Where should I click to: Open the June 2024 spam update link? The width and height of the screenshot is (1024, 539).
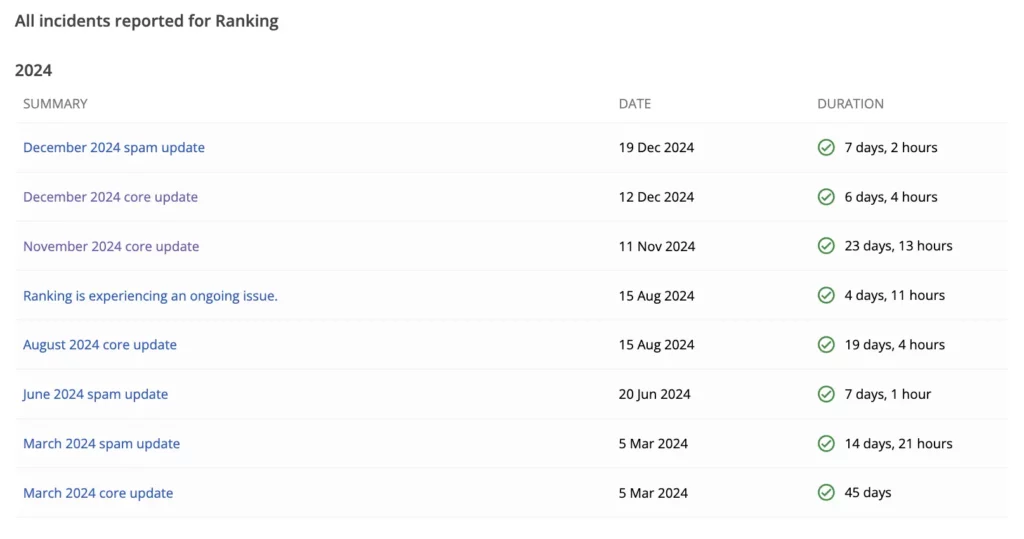click(x=95, y=394)
